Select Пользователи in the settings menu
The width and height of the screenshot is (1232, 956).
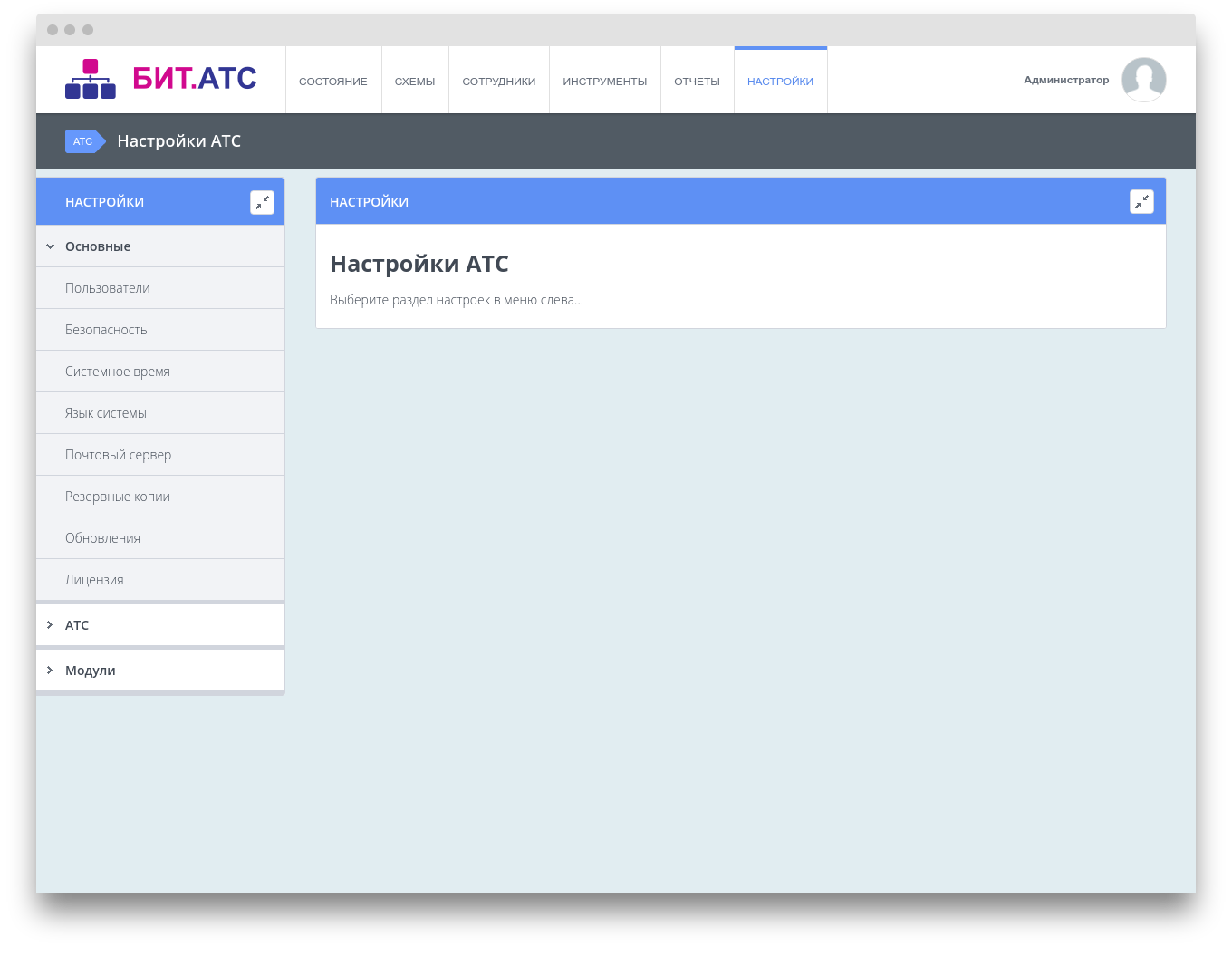coord(108,288)
